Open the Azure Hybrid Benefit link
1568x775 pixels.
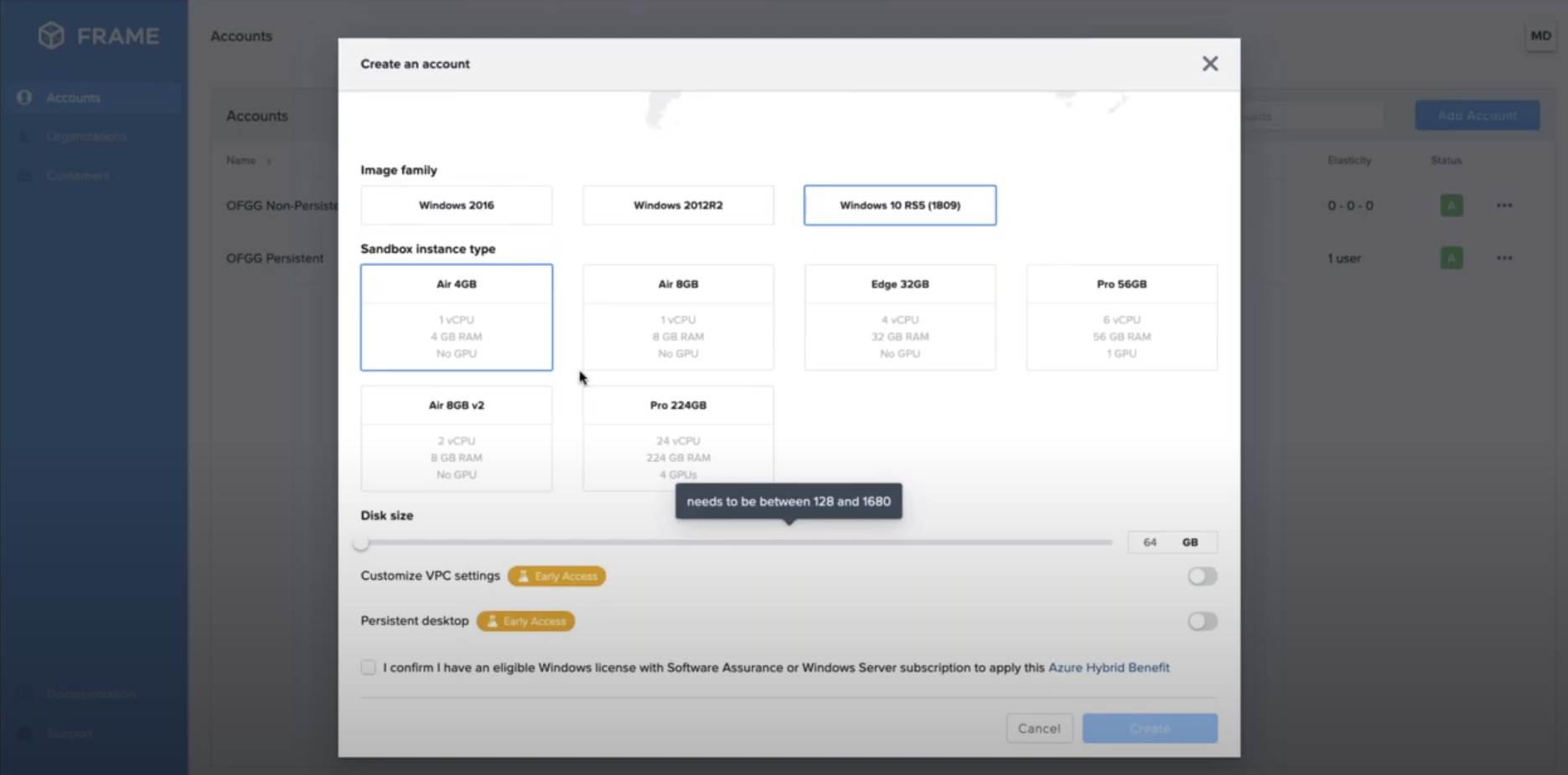pyautogui.click(x=1109, y=668)
